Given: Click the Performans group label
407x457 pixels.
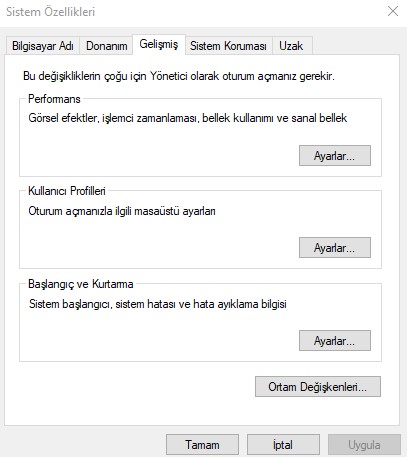Looking at the screenshot, I should pyautogui.click(x=54, y=99).
